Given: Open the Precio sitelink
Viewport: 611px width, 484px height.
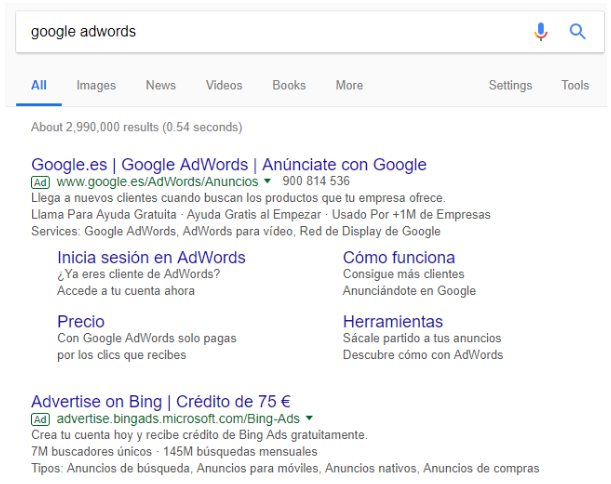Looking at the screenshot, I should point(81,321).
